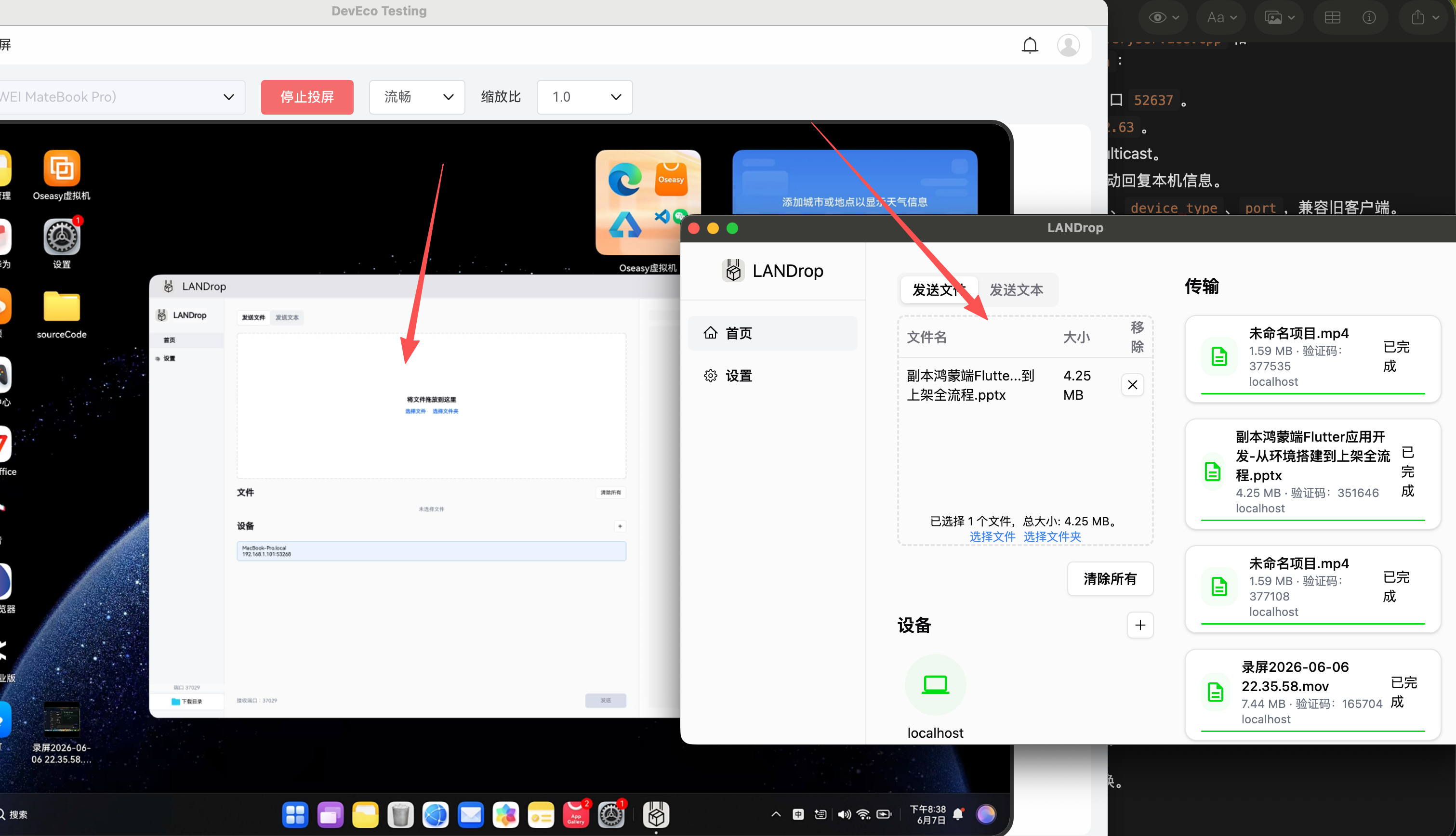The image size is (1456, 836).
Task: Open the notification bell in the taskbar tray
Action: coord(958,814)
